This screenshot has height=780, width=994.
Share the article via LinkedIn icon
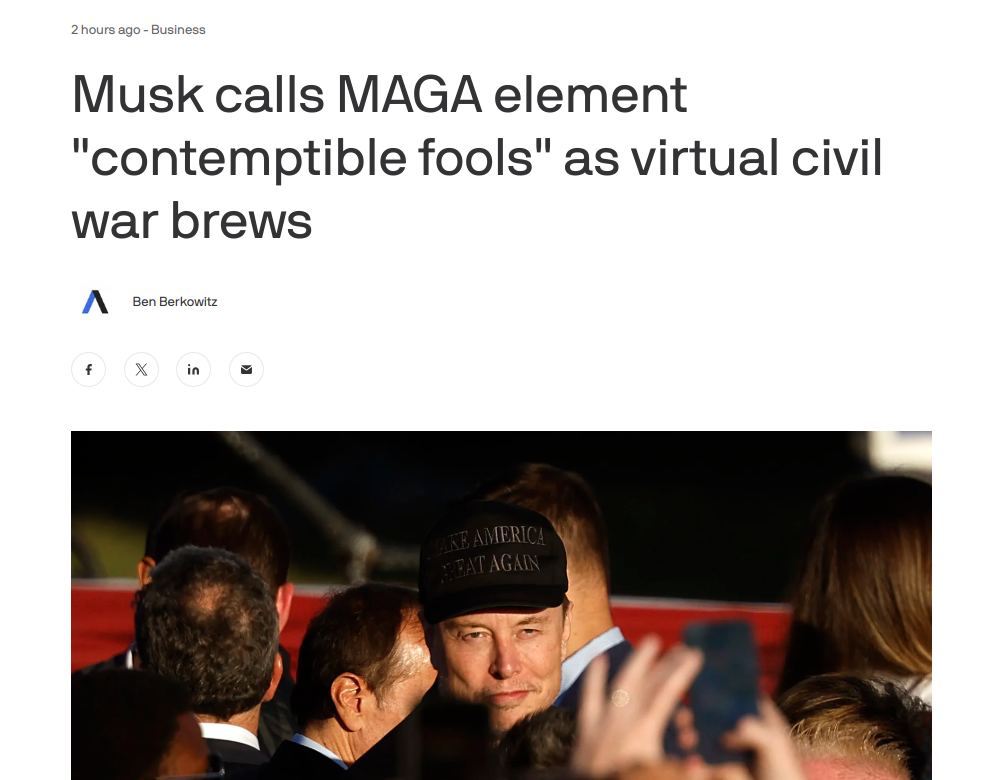pos(193,370)
